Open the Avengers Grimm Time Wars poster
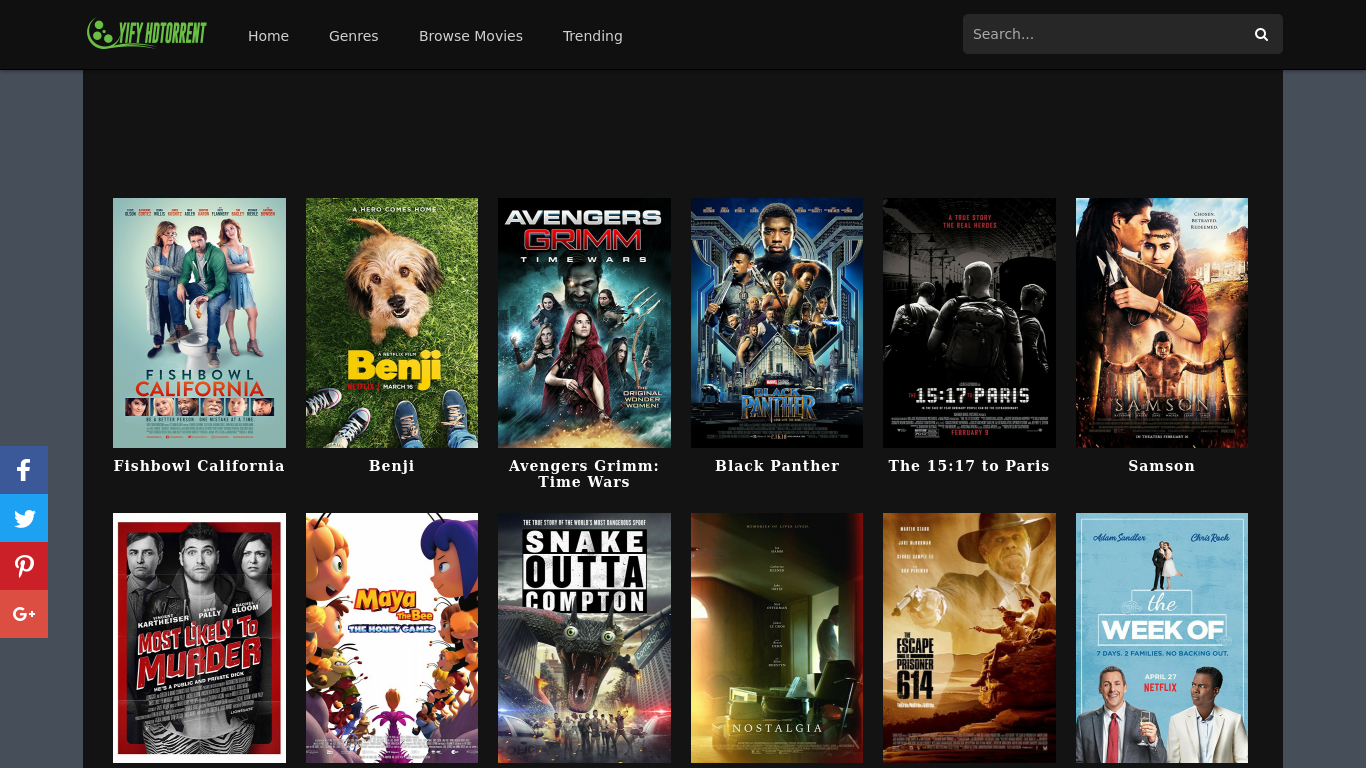 pyautogui.click(x=584, y=323)
